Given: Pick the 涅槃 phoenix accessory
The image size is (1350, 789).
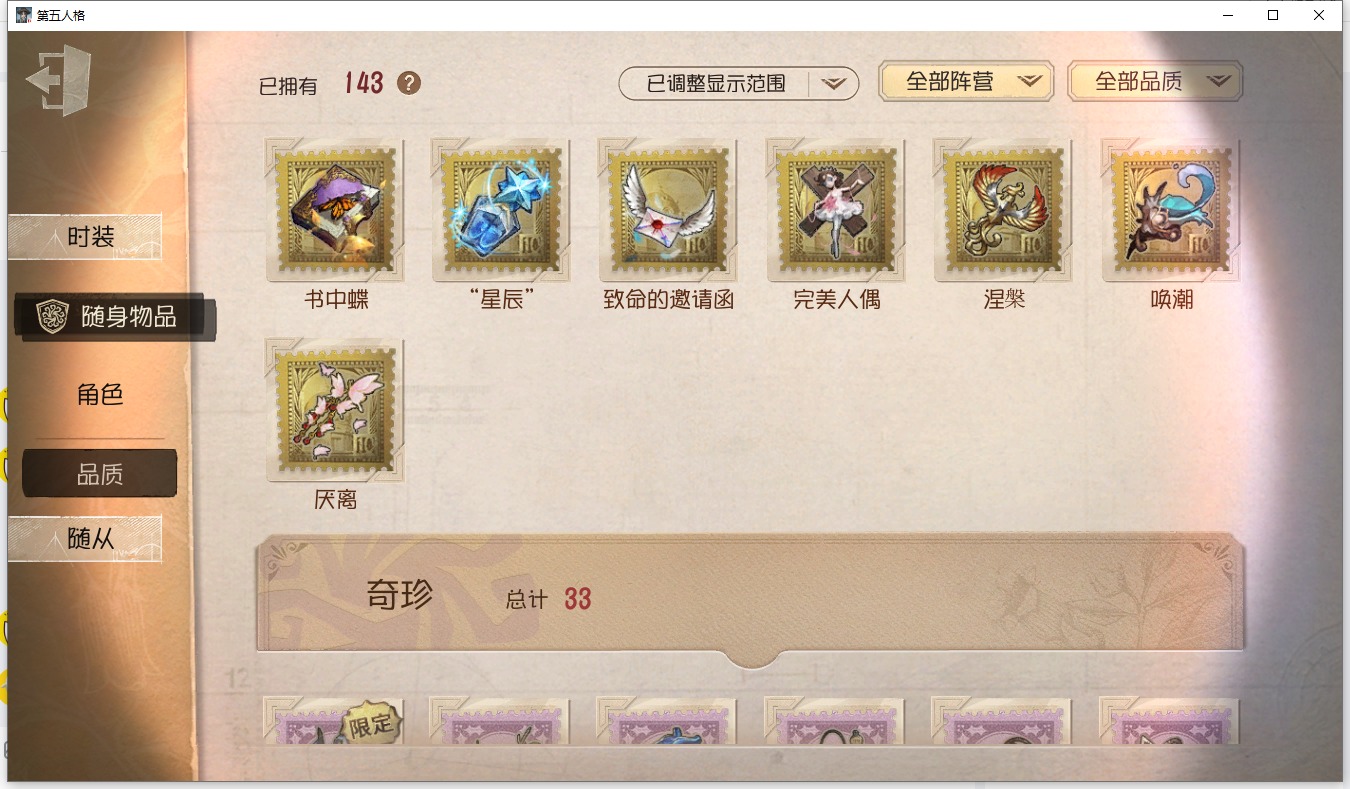Looking at the screenshot, I should click(1003, 209).
